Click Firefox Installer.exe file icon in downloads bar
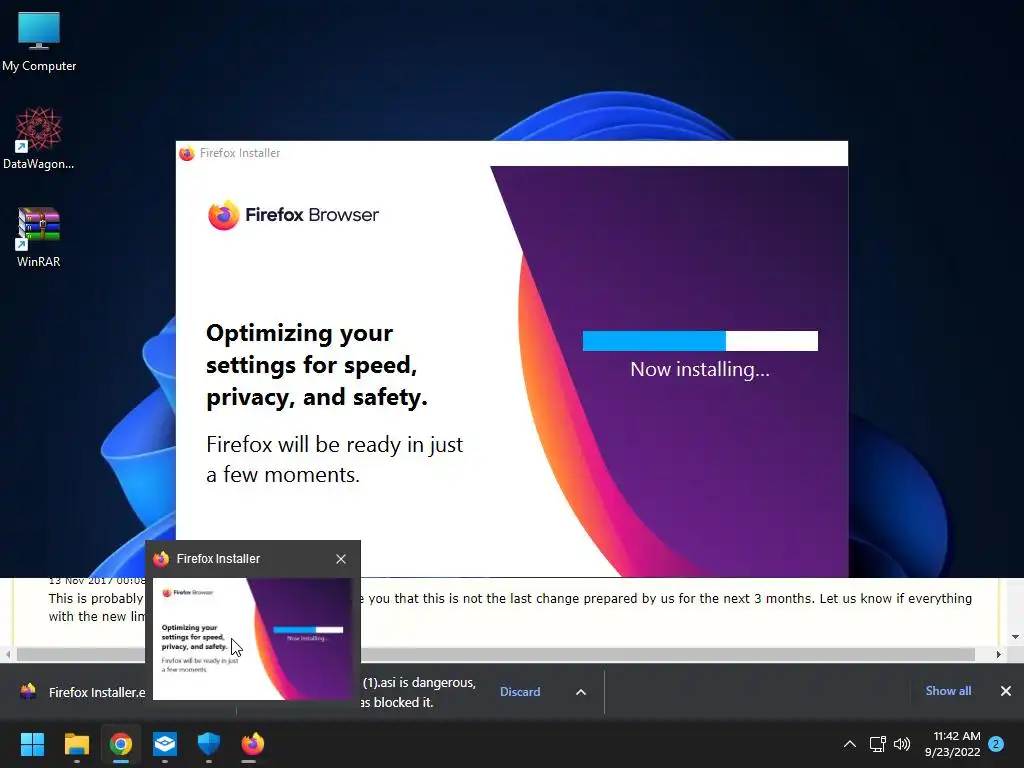Image resolution: width=1024 pixels, height=768 pixels. [x=28, y=692]
